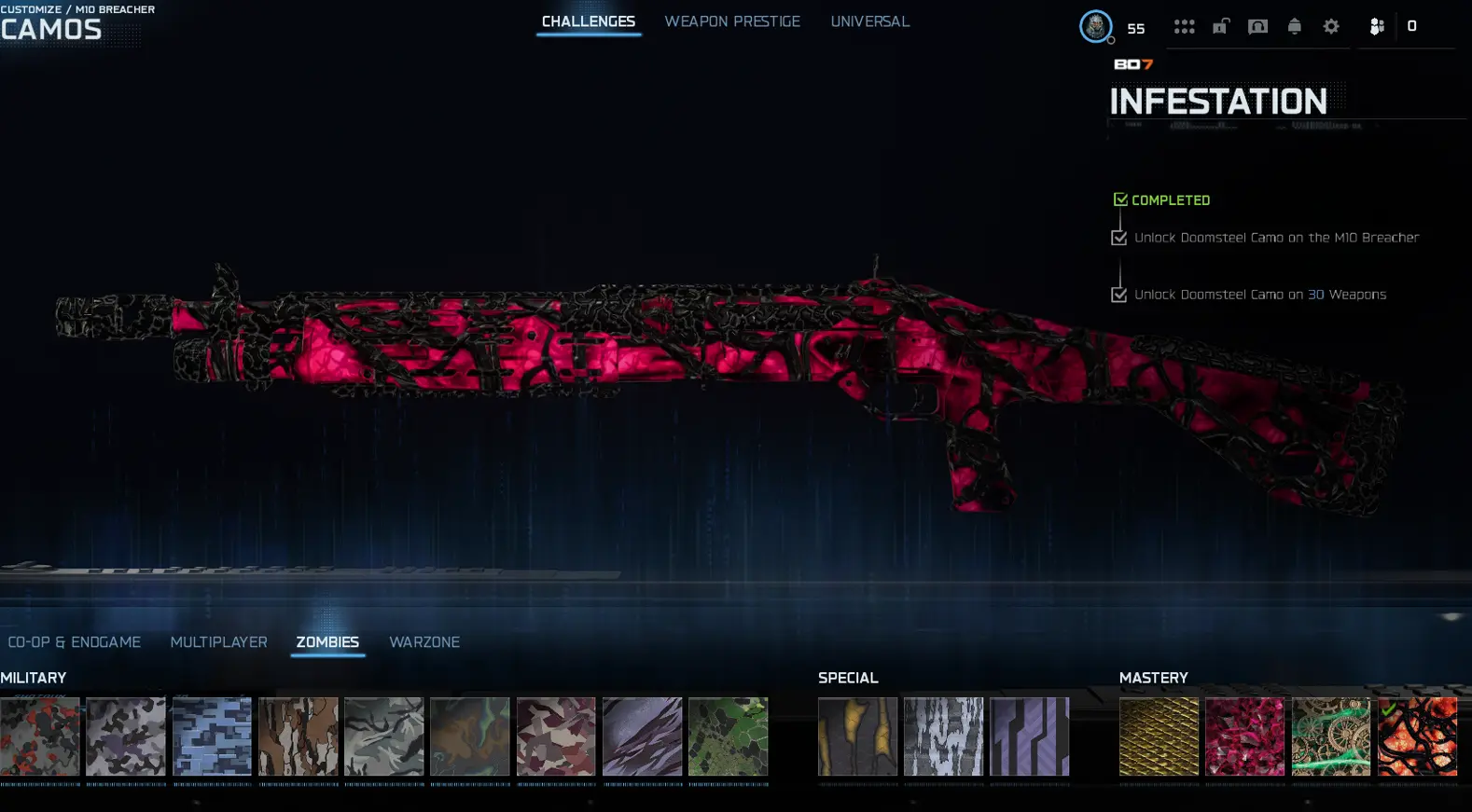1472x812 pixels.
Task: Select the yellow and black Special camo
Action: [858, 736]
